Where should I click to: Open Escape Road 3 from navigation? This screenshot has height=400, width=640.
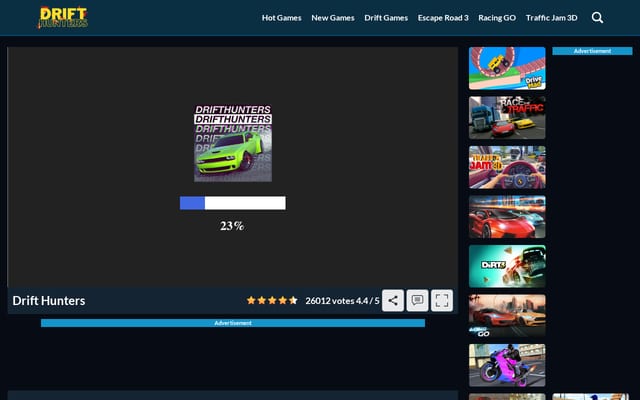click(x=443, y=18)
